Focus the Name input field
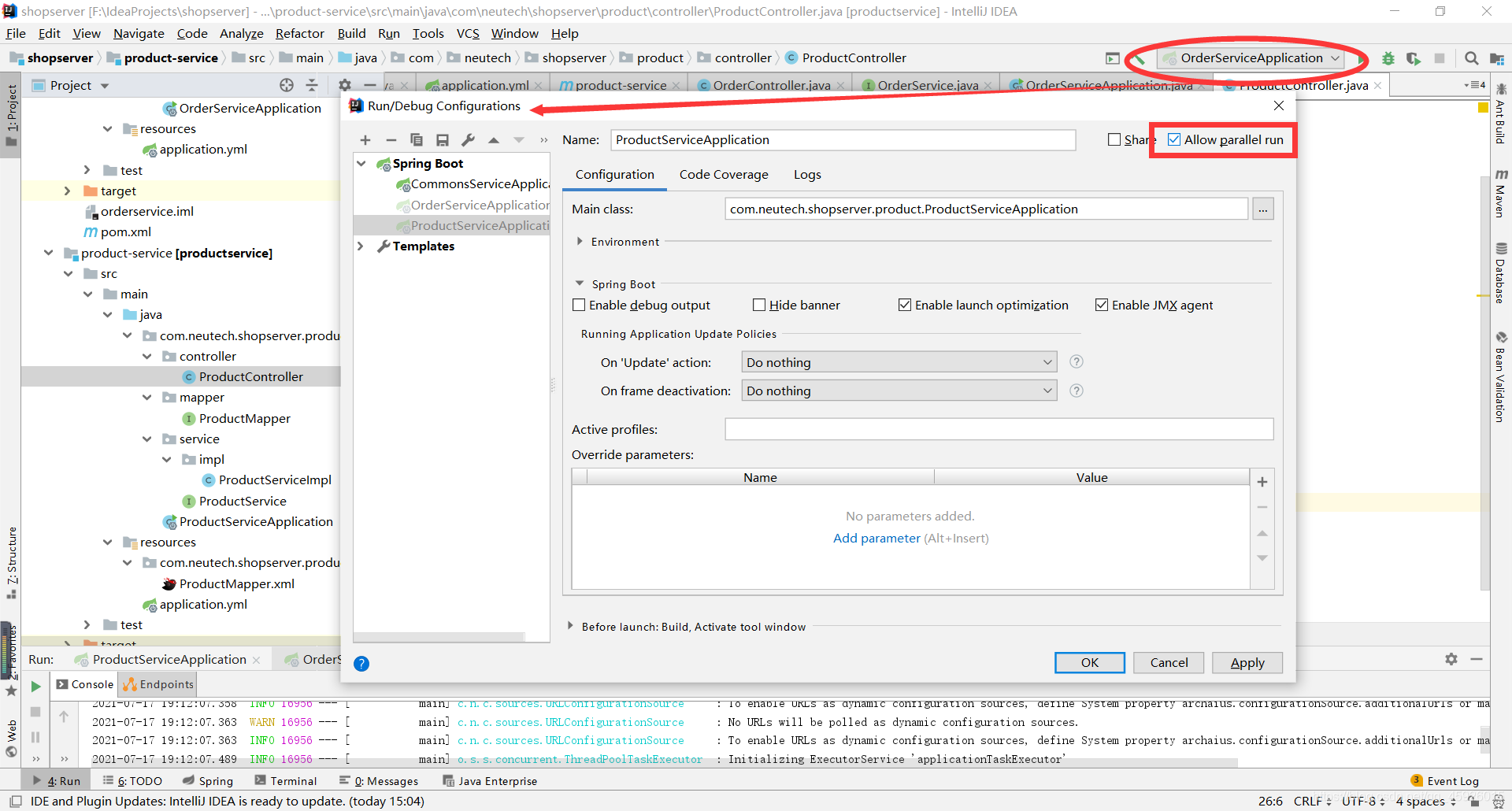Viewport: 1512px width, 811px height. [843, 140]
